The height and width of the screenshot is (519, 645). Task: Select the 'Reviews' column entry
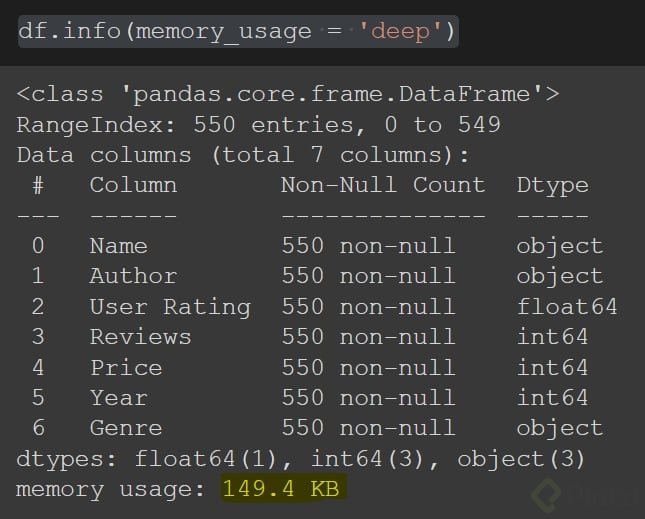pyautogui.click(x=140, y=337)
